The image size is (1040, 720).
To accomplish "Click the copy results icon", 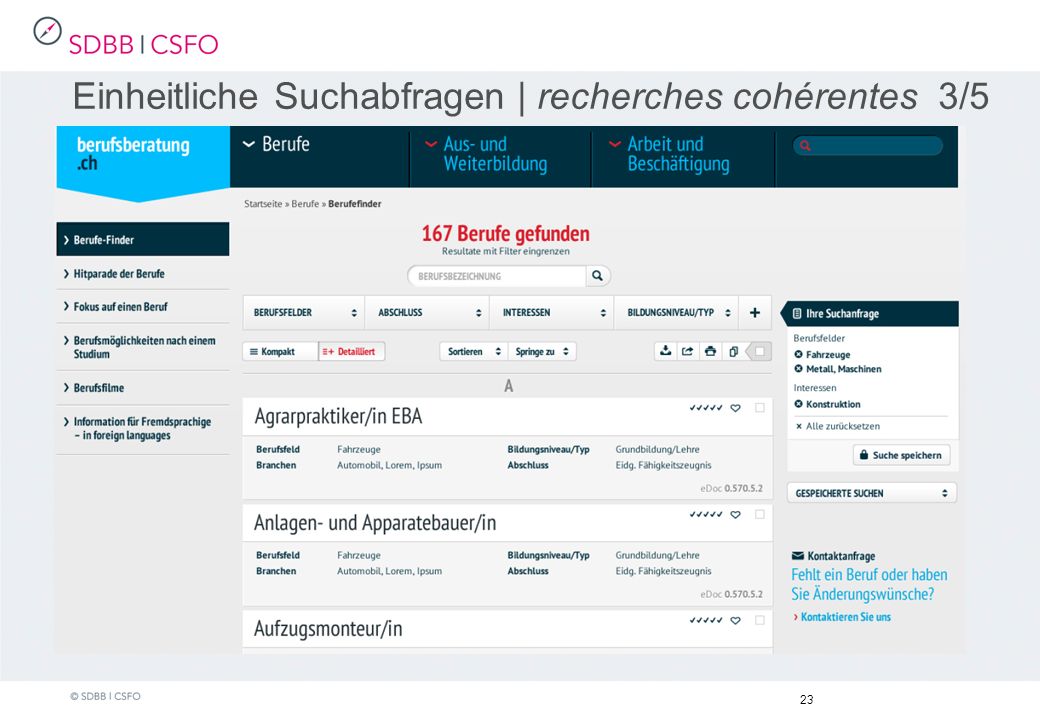I will tap(733, 351).
